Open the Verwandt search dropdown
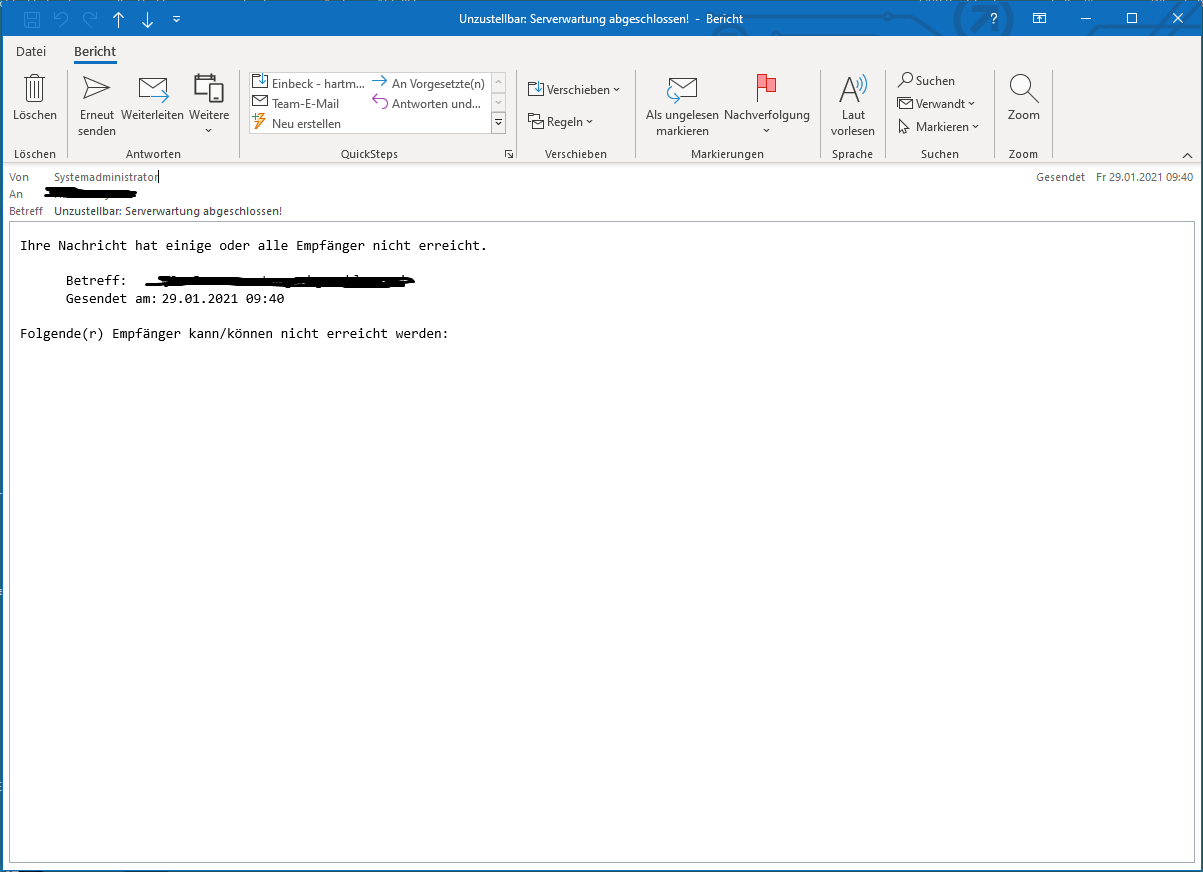Viewport: 1203px width, 872px height. click(937, 103)
